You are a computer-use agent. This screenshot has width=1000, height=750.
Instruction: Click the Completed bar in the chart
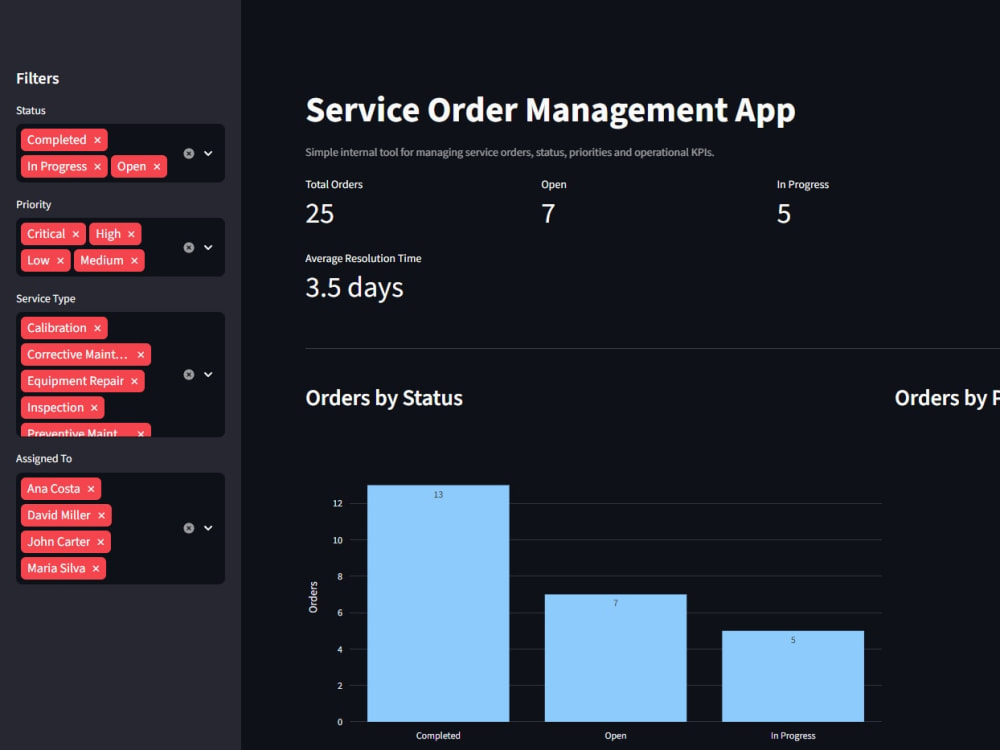point(438,603)
